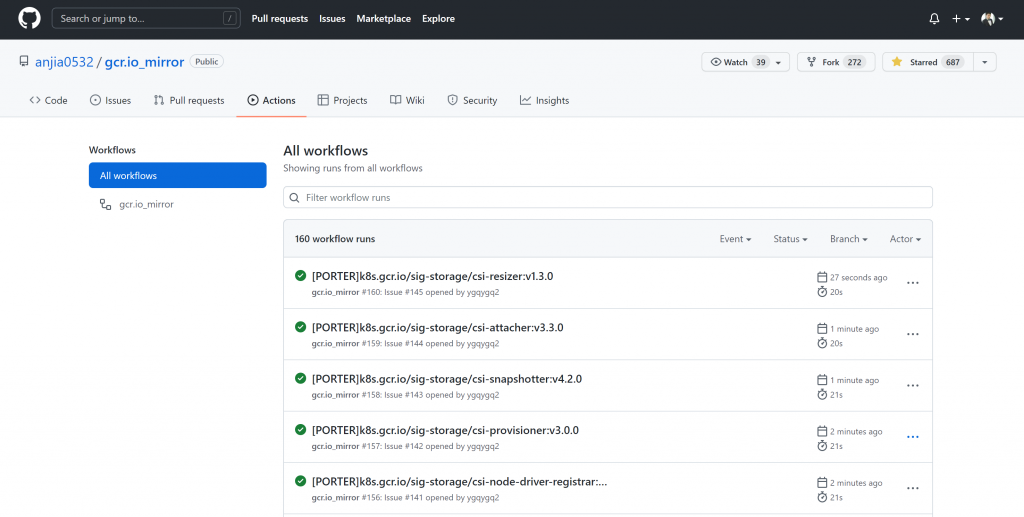Click the search magnifier in filter field
This screenshot has width=1024, height=517.
pos(295,197)
